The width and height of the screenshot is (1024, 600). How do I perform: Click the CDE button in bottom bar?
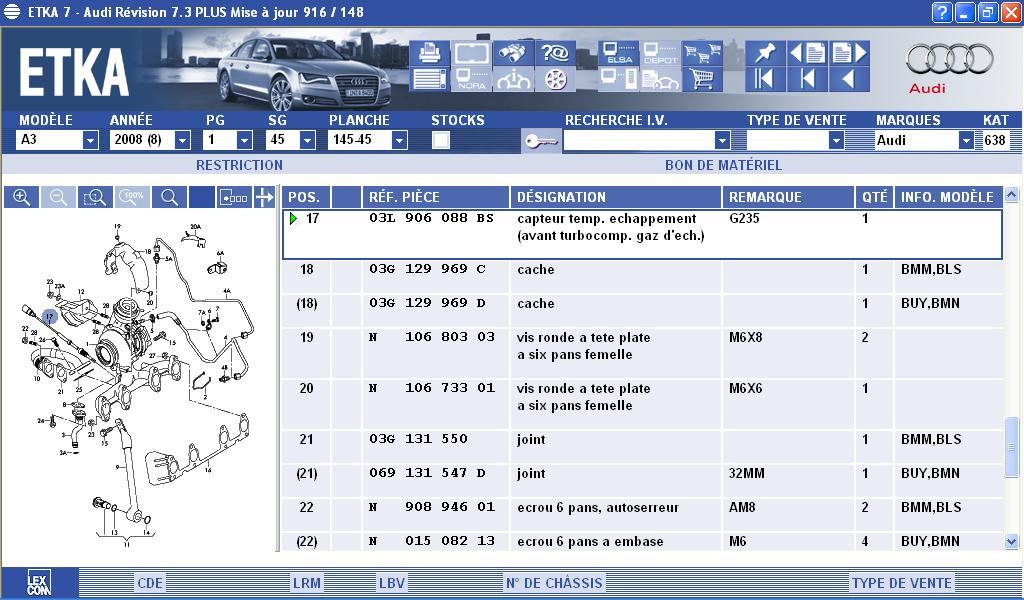click(150, 582)
